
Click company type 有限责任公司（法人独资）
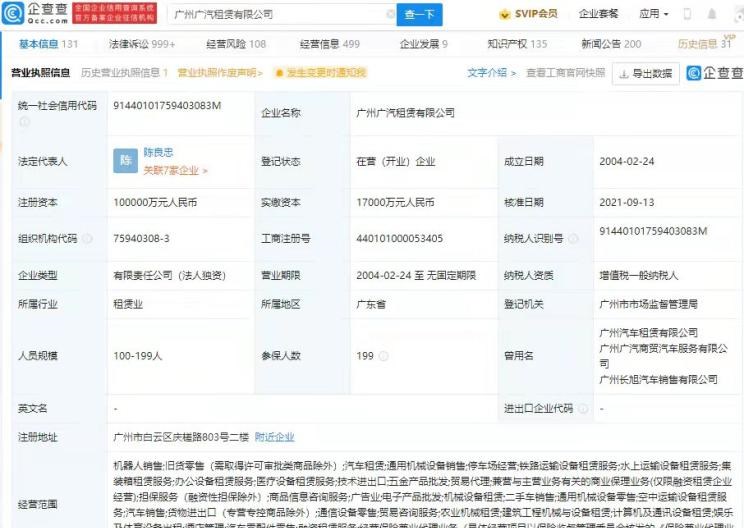click(169, 275)
